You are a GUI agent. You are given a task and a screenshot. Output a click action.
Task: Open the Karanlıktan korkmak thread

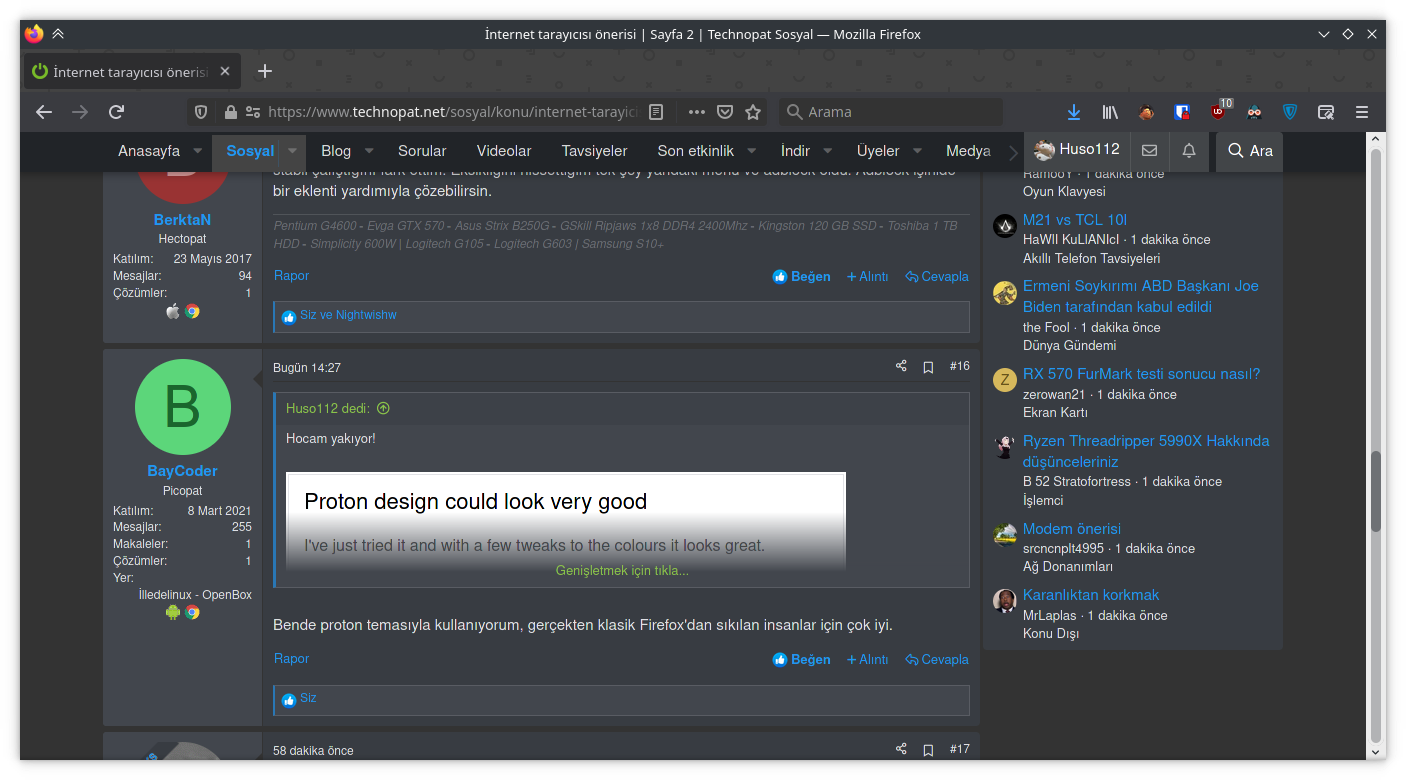[x=1091, y=595]
